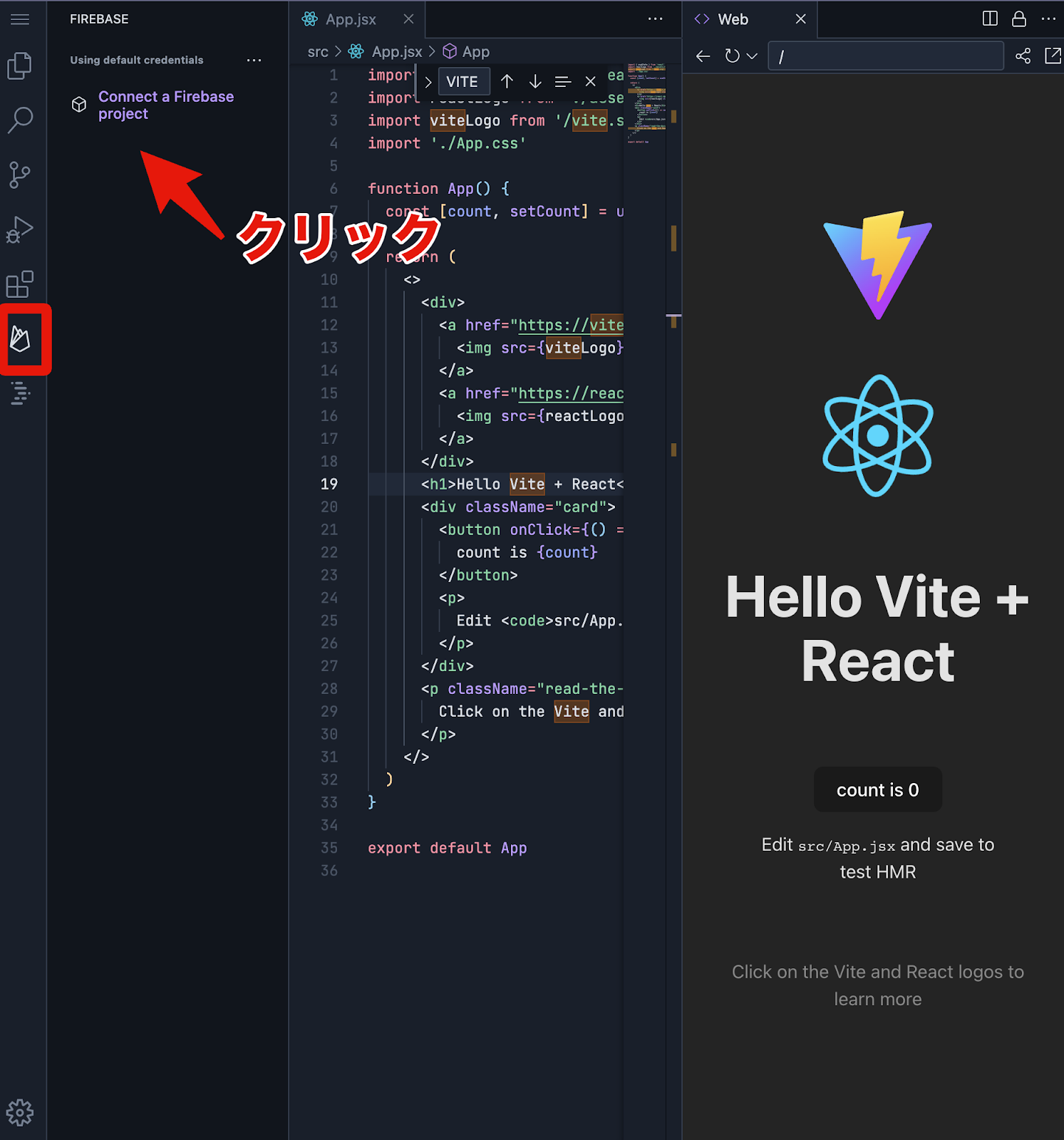Open the IDX panel icon below Firebase
This screenshot has height=1140, width=1064.
click(21, 393)
